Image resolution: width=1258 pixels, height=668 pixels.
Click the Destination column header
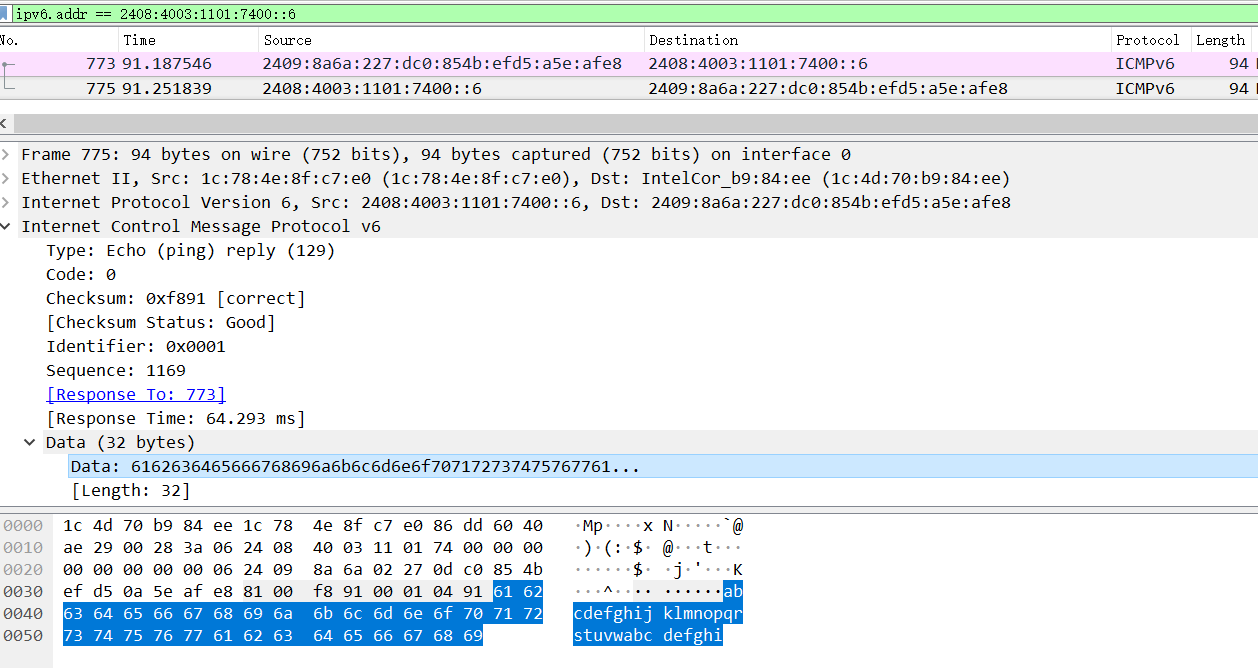pos(694,40)
